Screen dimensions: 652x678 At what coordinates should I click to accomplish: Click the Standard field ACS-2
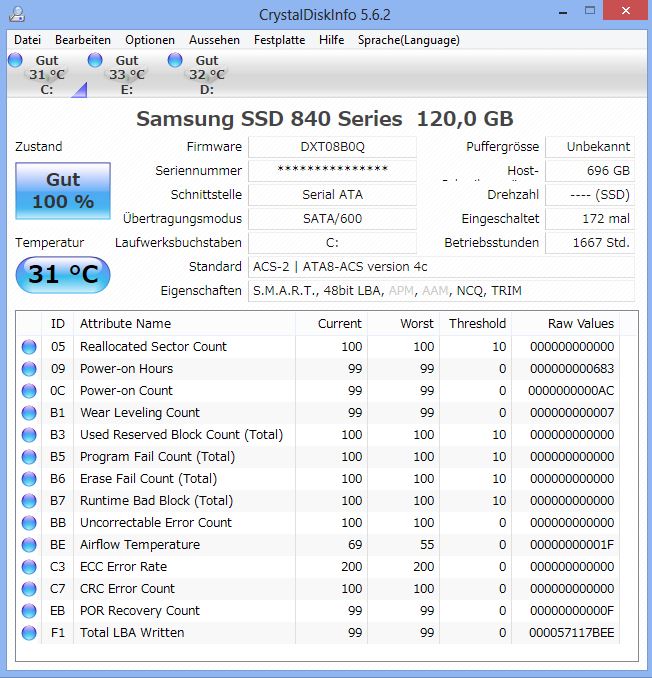pyautogui.click(x=441, y=267)
